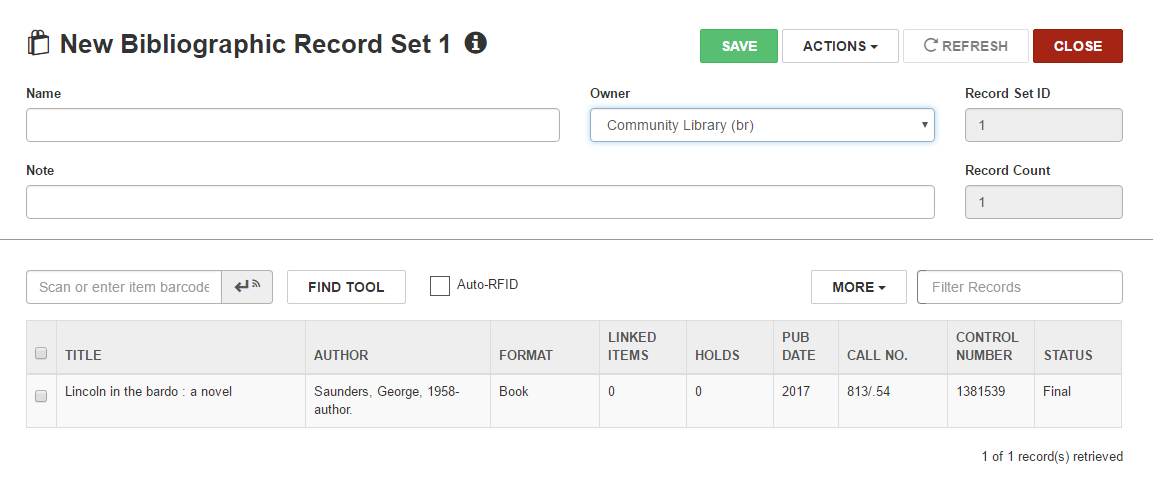Click the Record Set ID field
Screen dimensions: 1153x479
click(x=1043, y=125)
